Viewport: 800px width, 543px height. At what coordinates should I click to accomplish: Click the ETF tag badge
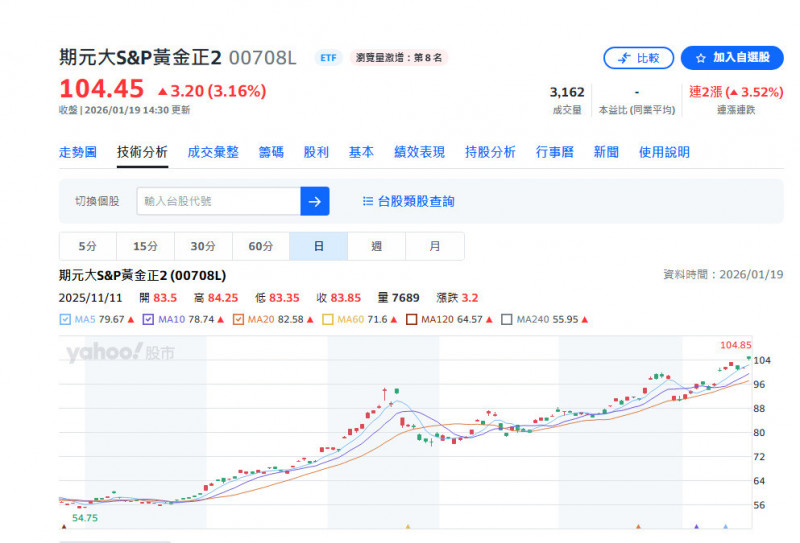point(328,58)
